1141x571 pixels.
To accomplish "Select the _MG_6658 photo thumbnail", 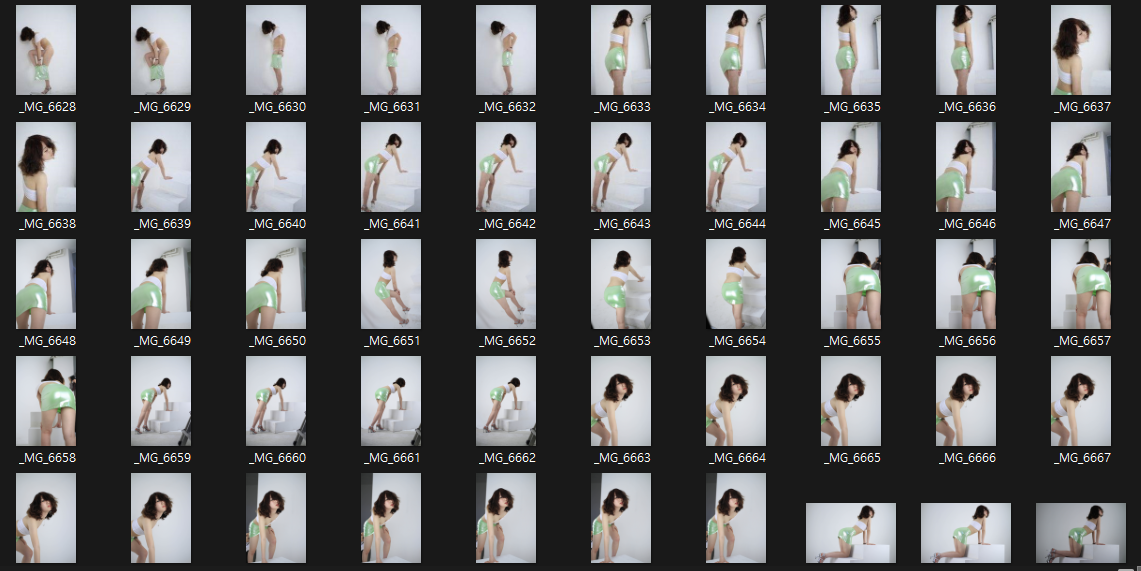I will [46, 402].
